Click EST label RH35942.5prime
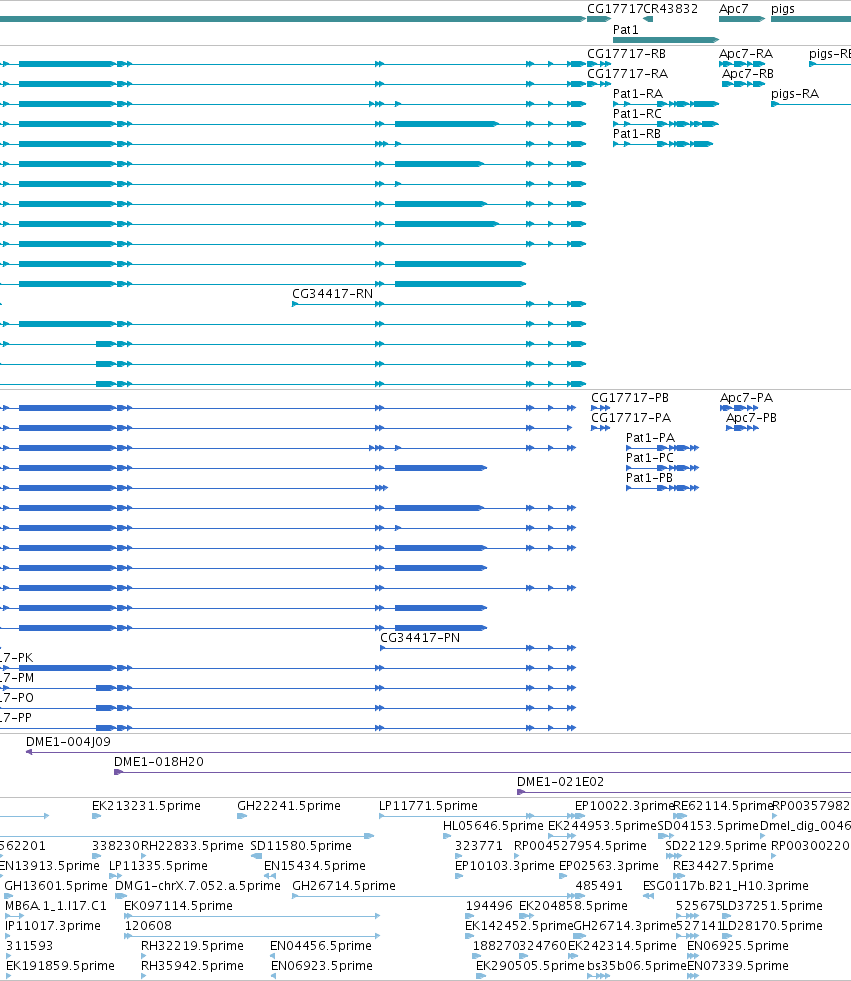Image resolution: width=851 pixels, height=981 pixels. (192, 966)
